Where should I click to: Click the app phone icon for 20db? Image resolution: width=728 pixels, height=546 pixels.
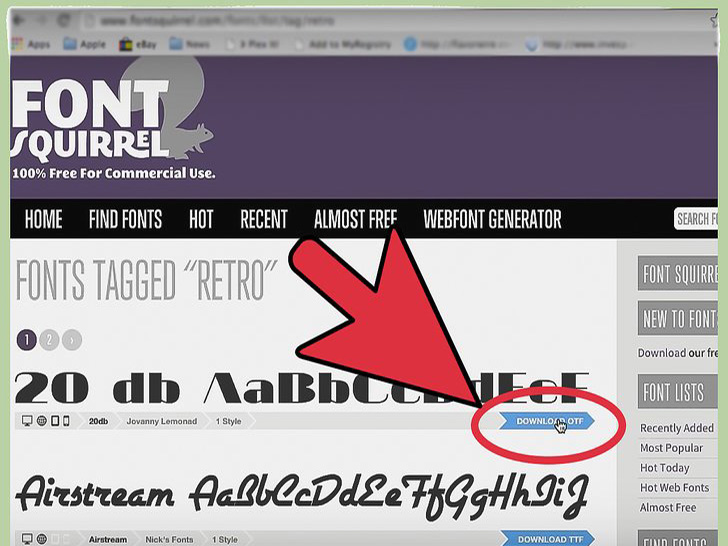click(66, 421)
